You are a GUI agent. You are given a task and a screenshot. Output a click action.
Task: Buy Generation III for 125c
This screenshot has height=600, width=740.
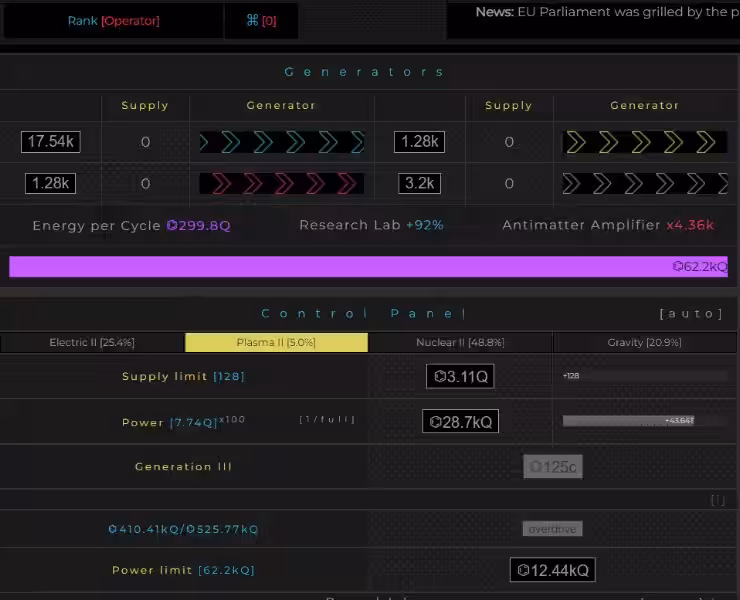click(553, 467)
